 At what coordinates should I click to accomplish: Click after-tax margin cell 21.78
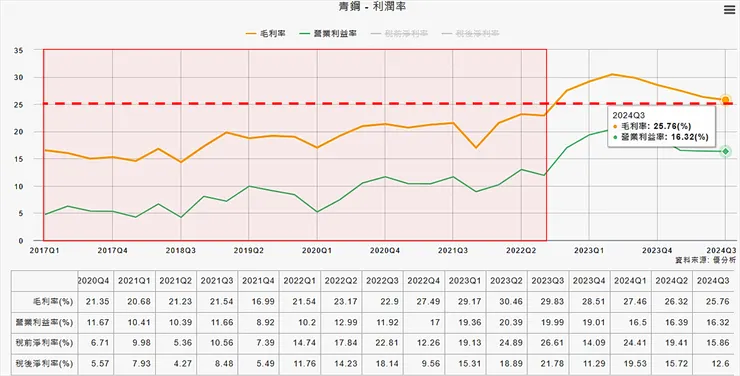pos(547,364)
